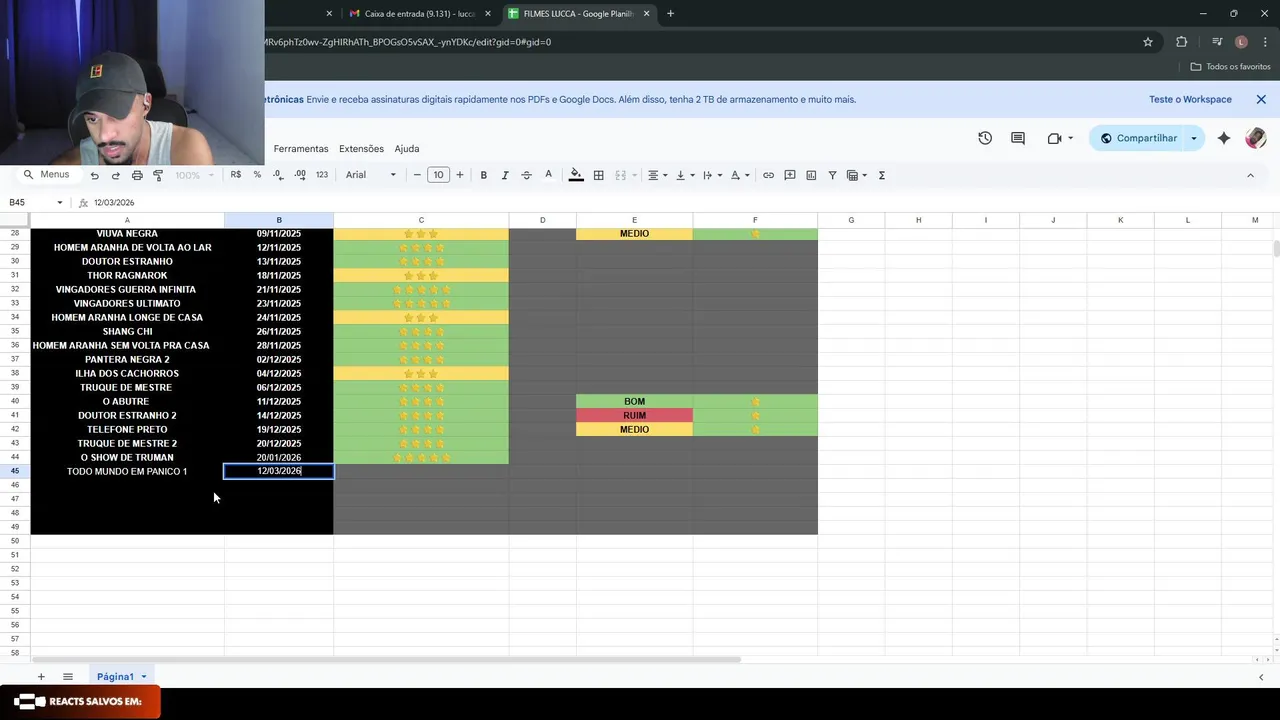This screenshot has height=720, width=1280.
Task: Add a new sheet with plus
Action: click(41, 677)
